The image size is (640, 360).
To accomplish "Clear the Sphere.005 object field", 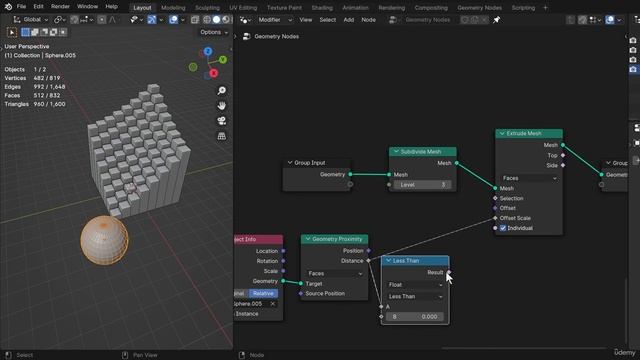I will [x=273, y=304].
